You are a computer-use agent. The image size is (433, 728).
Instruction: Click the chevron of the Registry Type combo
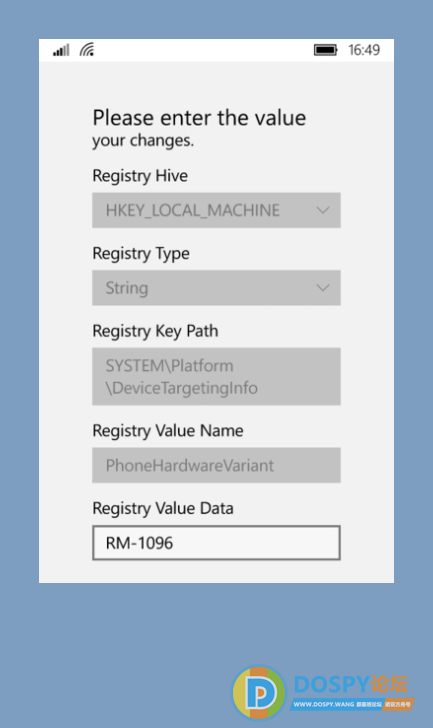323,288
